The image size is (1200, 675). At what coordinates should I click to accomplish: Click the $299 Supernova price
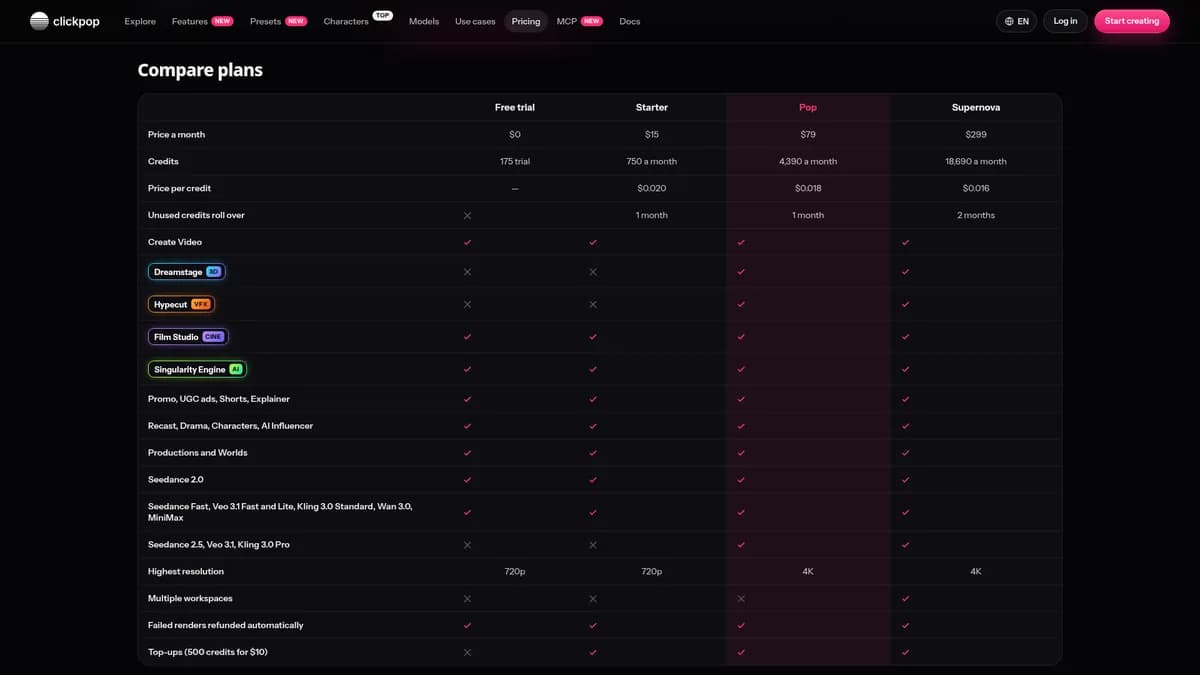[976, 134]
